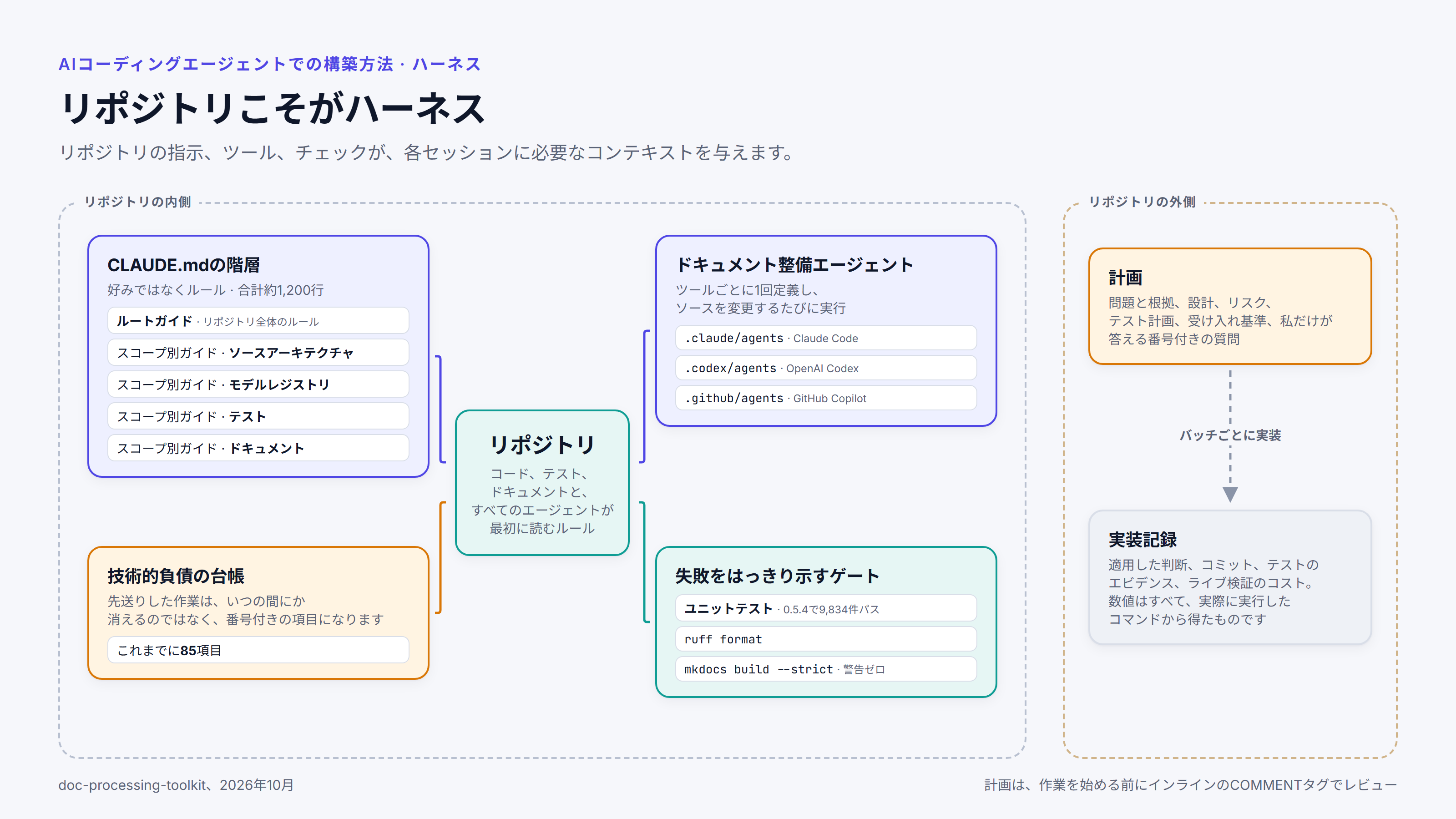Viewport: 1456px width, 819px height.
Task: Click the 失敗をはっきり示すゲート heading
Action: pos(777,576)
